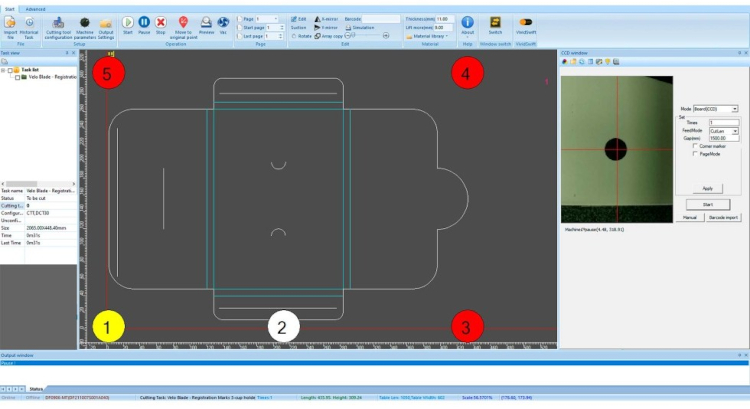The image size is (750, 409).
Task: Expand the FeedMode combo box
Action: (x=734, y=130)
